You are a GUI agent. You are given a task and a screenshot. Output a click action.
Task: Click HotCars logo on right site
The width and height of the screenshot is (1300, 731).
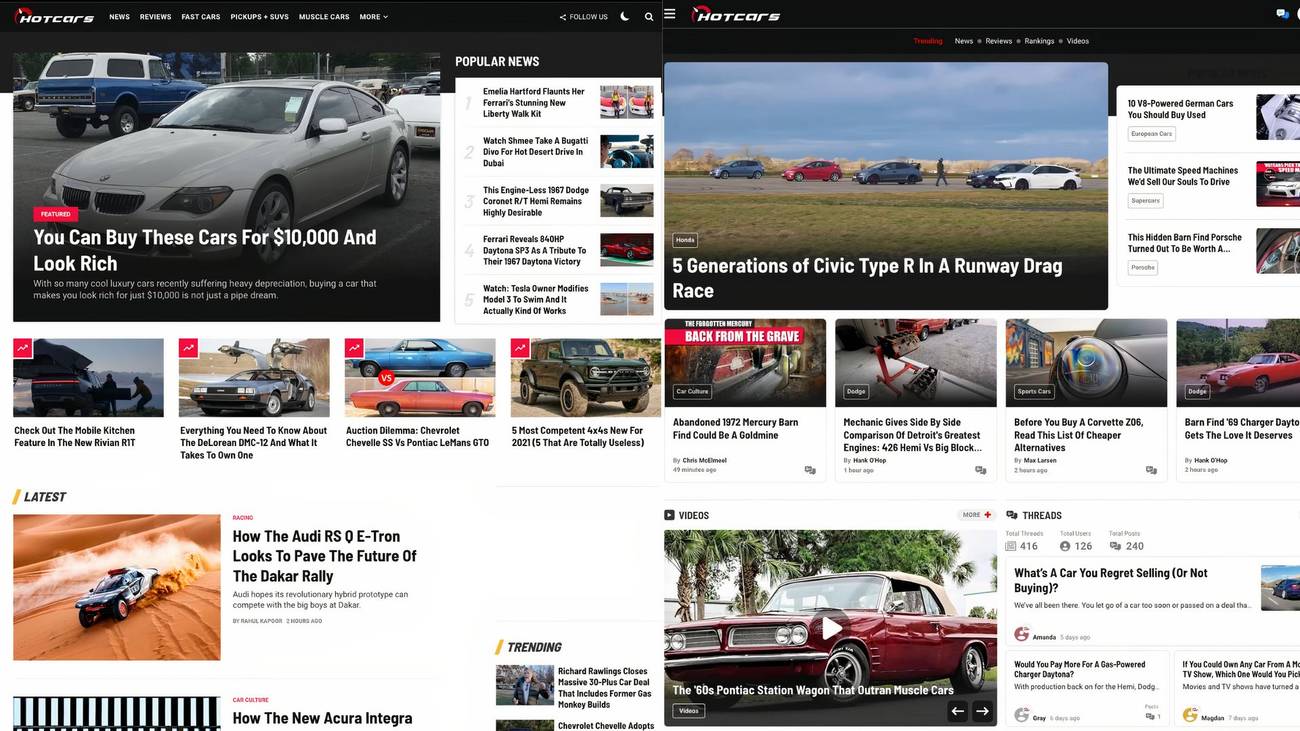pos(736,15)
